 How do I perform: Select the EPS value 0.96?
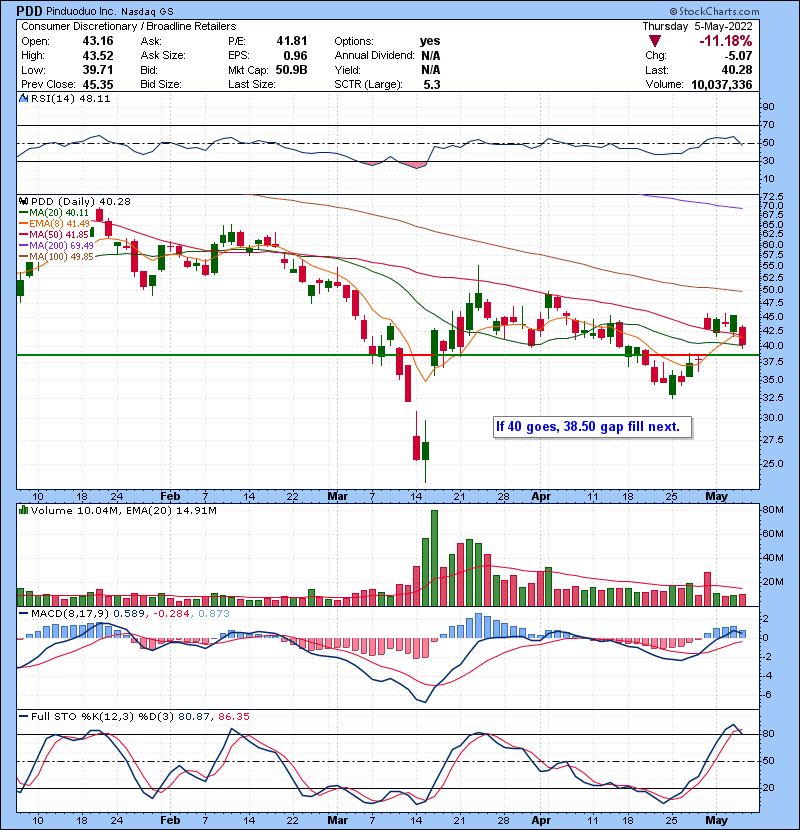pyautogui.click(x=295, y=55)
